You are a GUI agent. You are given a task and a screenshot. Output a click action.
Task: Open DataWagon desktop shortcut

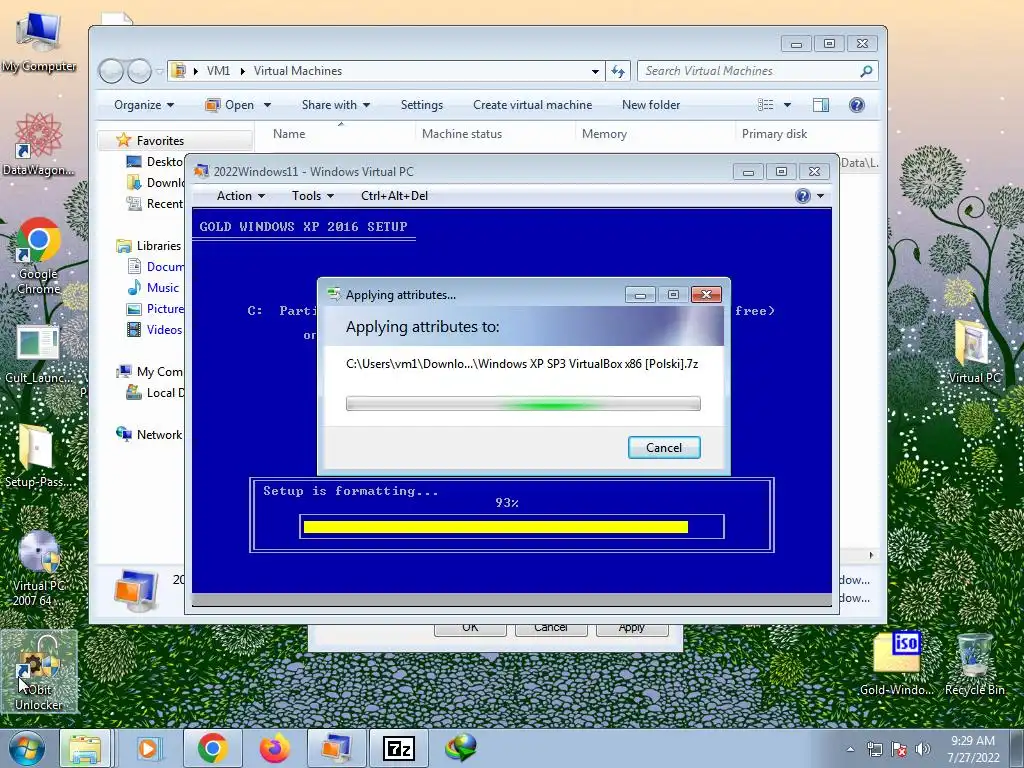(x=39, y=145)
